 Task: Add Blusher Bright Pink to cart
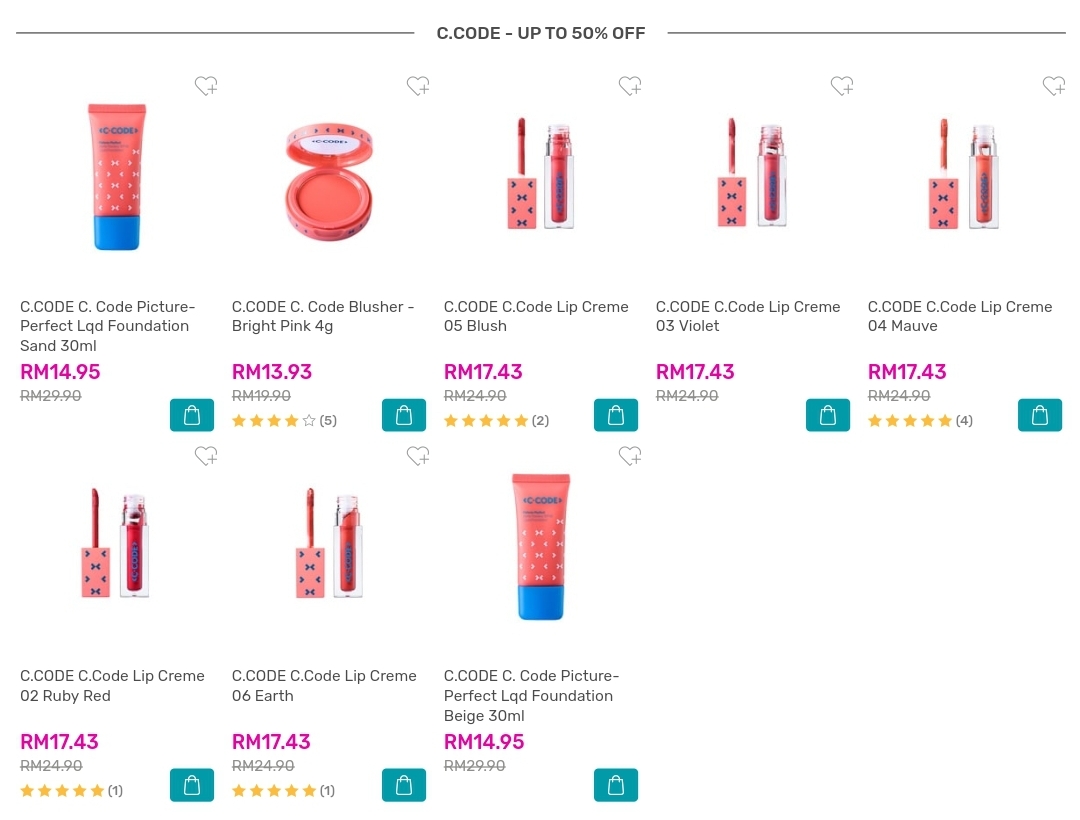404,415
